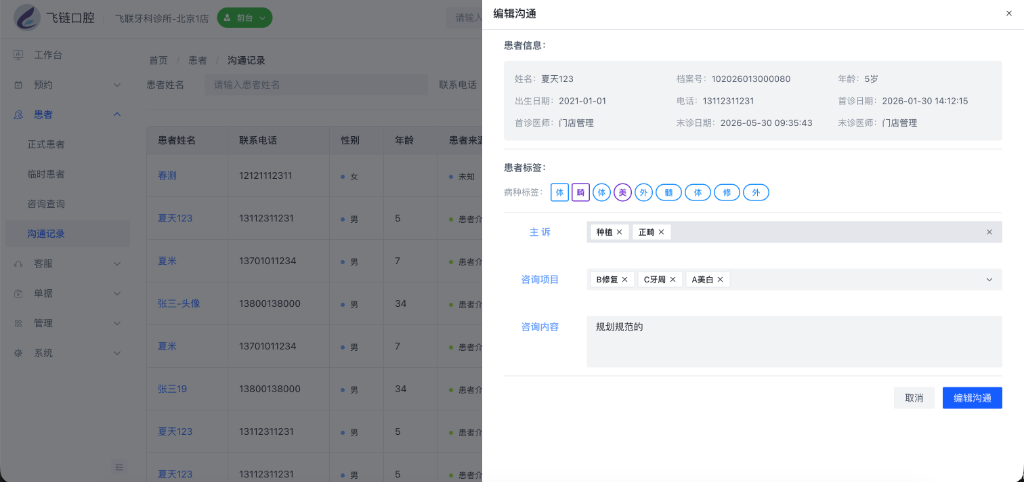The width and height of the screenshot is (1024, 482).
Task: Open the 前台 role dropdown
Action: pos(244,18)
